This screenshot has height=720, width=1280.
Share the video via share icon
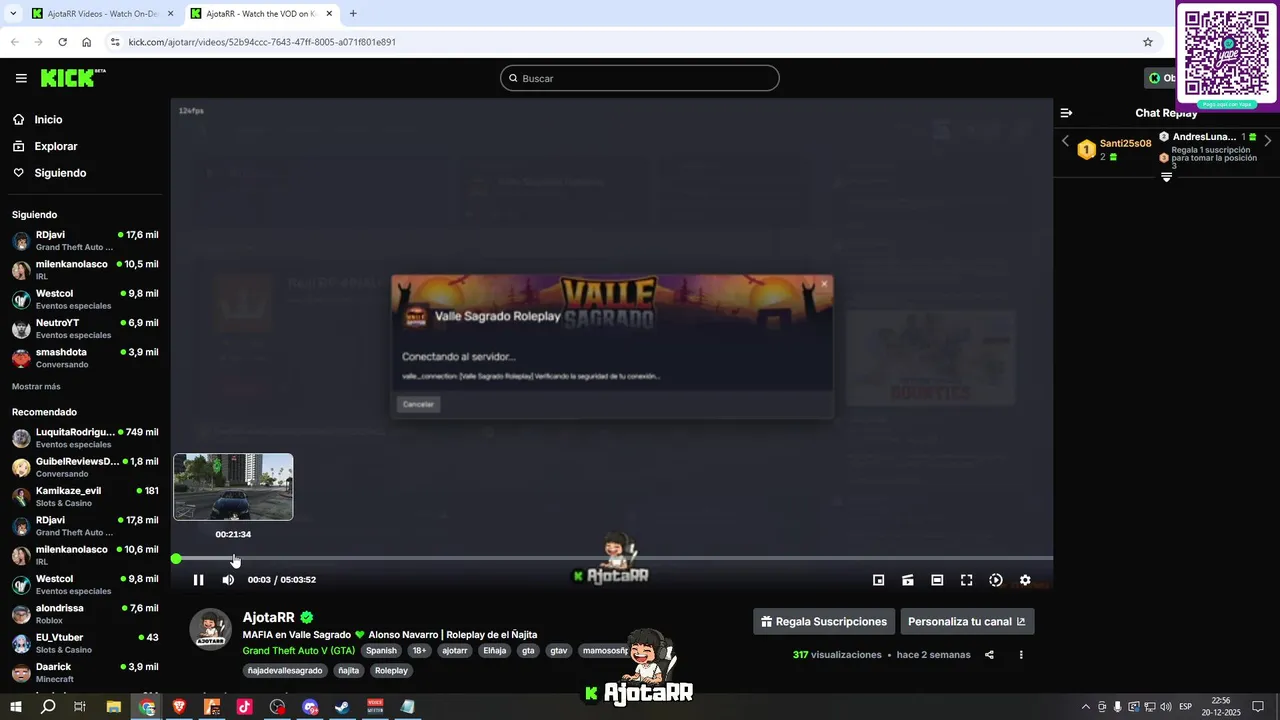click(989, 655)
